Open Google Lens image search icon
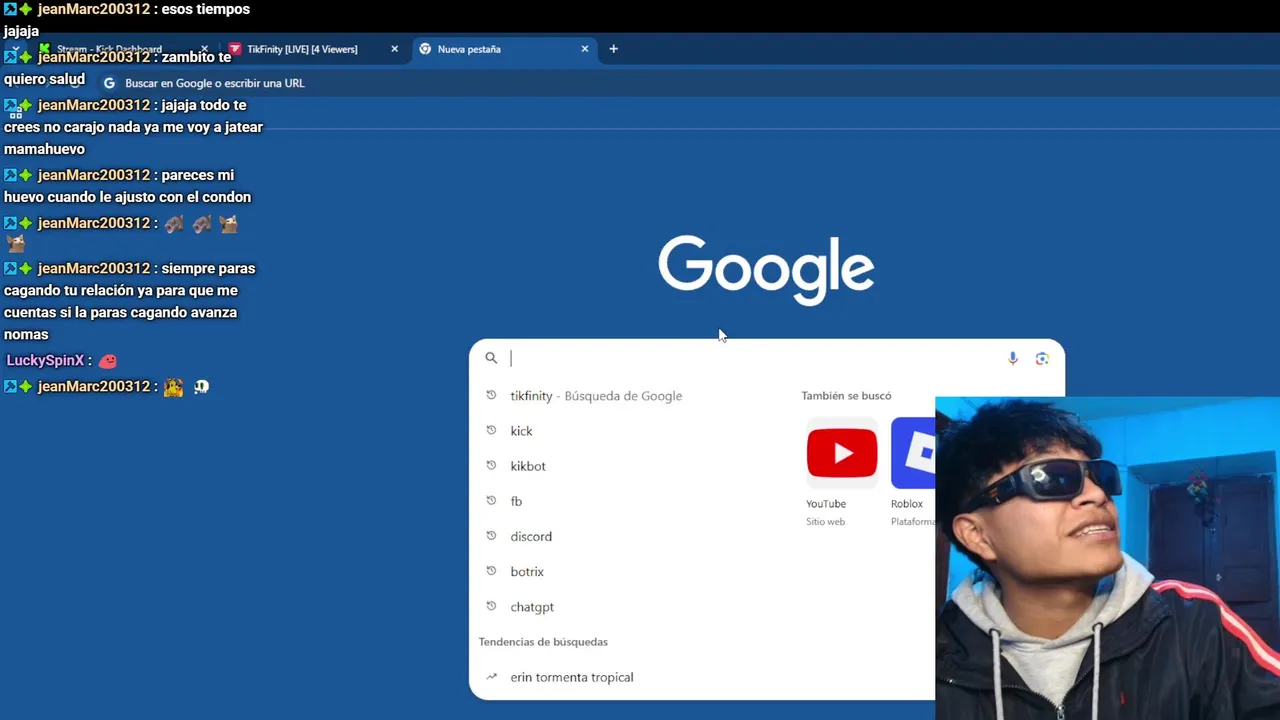1280x720 pixels. click(x=1042, y=358)
